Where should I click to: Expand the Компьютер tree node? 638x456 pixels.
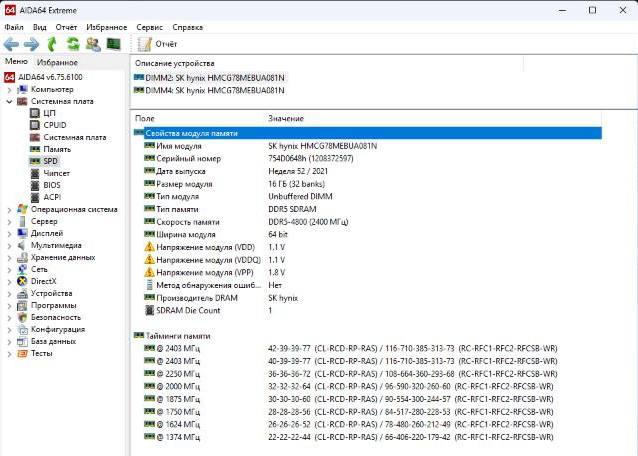tap(9, 89)
